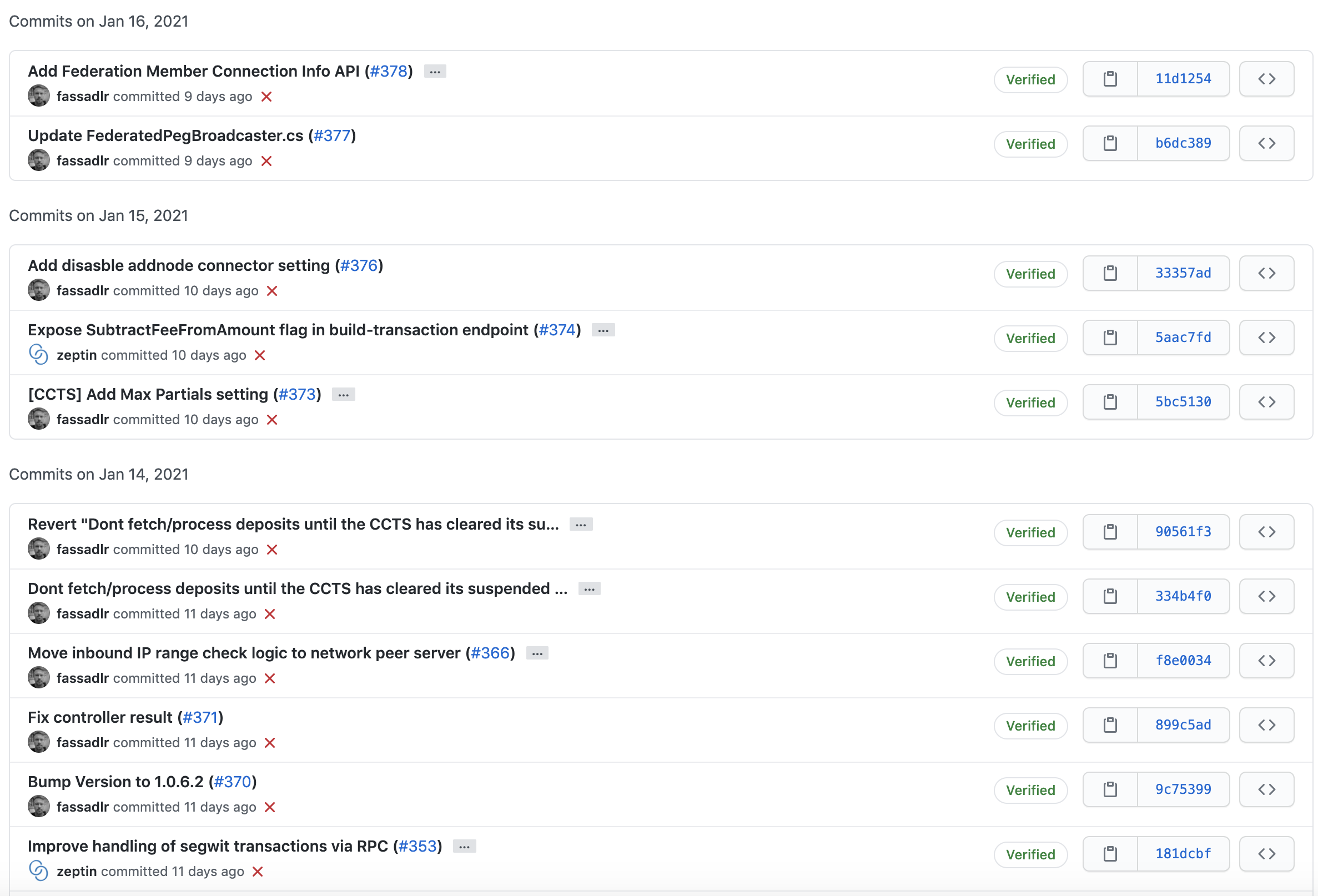
Task: Expand ellipsis on Move inbound IP range commit
Action: click(x=537, y=653)
